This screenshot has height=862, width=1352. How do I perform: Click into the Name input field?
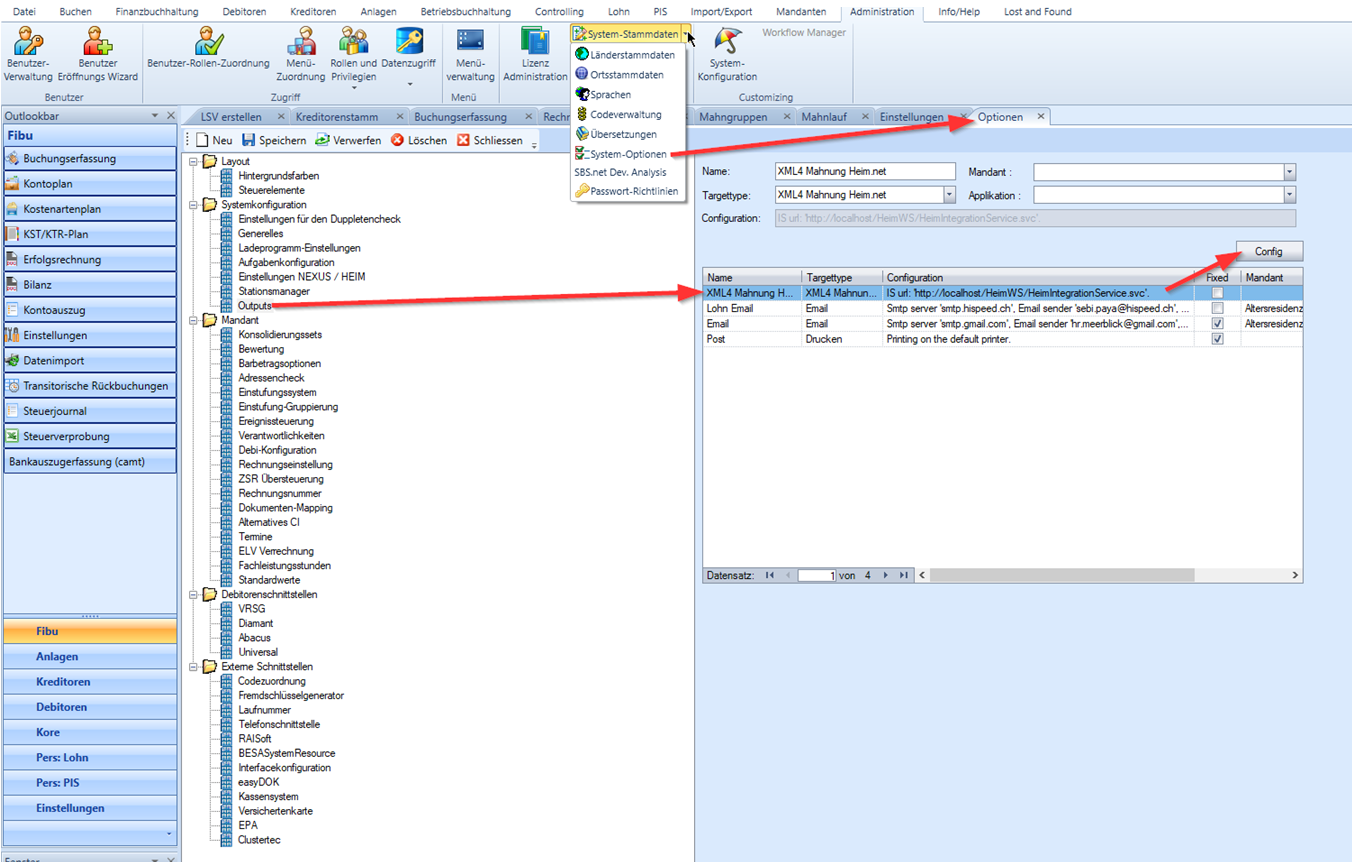click(x=865, y=172)
